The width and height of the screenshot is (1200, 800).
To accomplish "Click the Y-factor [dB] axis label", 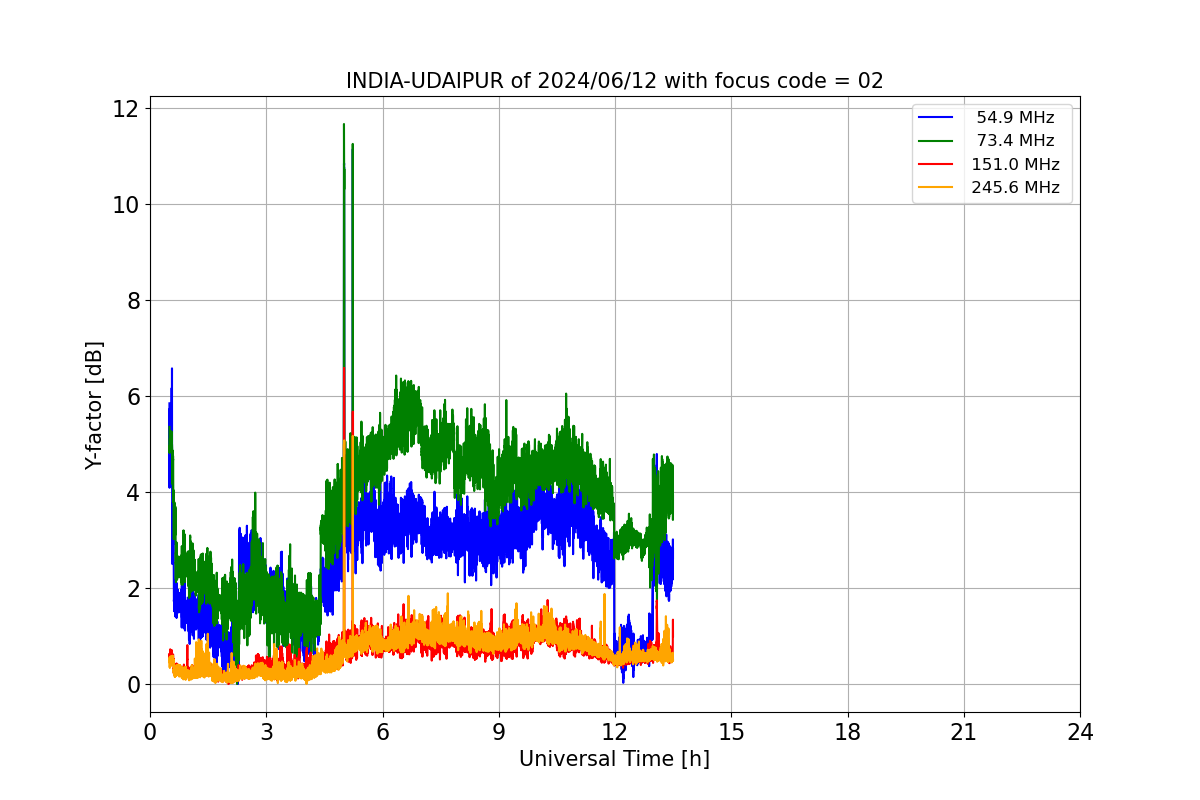I will pyautogui.click(x=94, y=405).
